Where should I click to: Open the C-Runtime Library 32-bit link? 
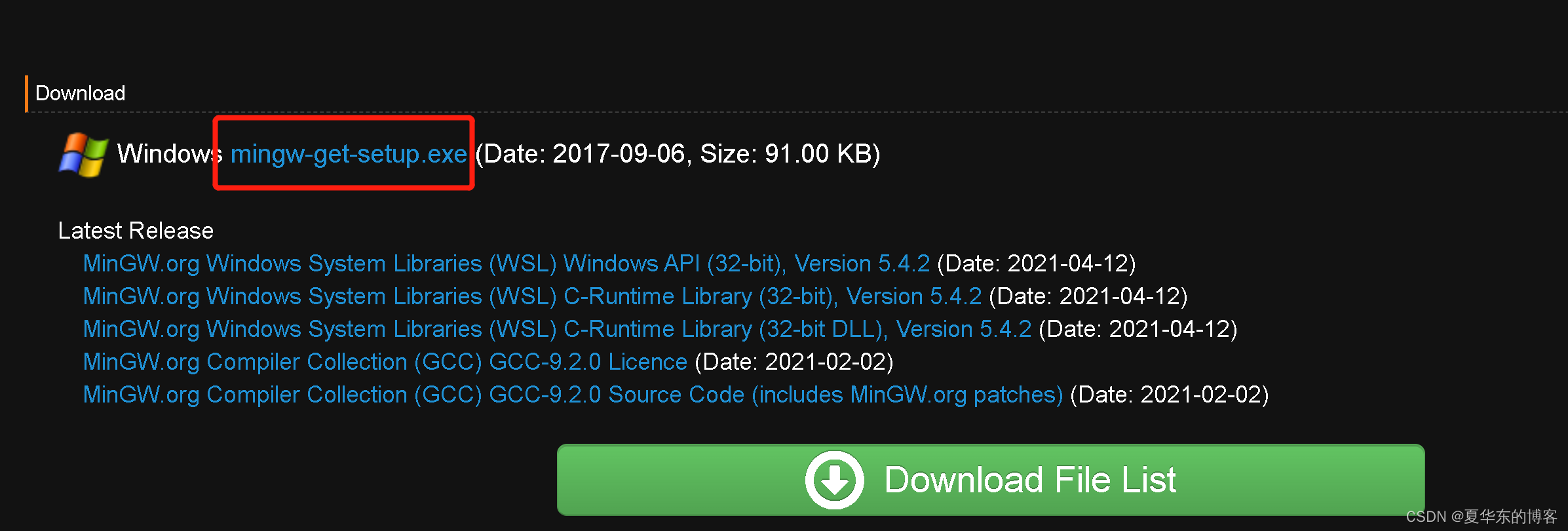click(531, 296)
